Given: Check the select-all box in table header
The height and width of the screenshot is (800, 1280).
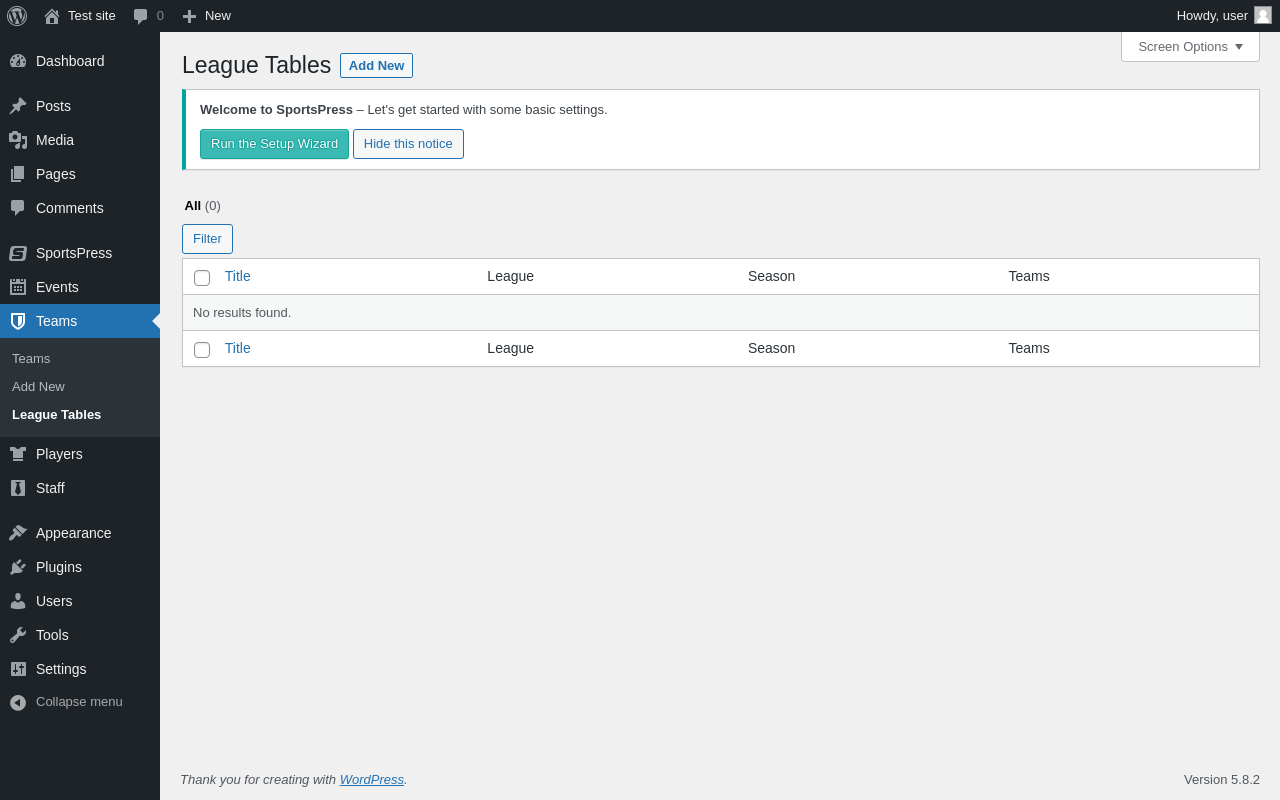Looking at the screenshot, I should click(202, 278).
